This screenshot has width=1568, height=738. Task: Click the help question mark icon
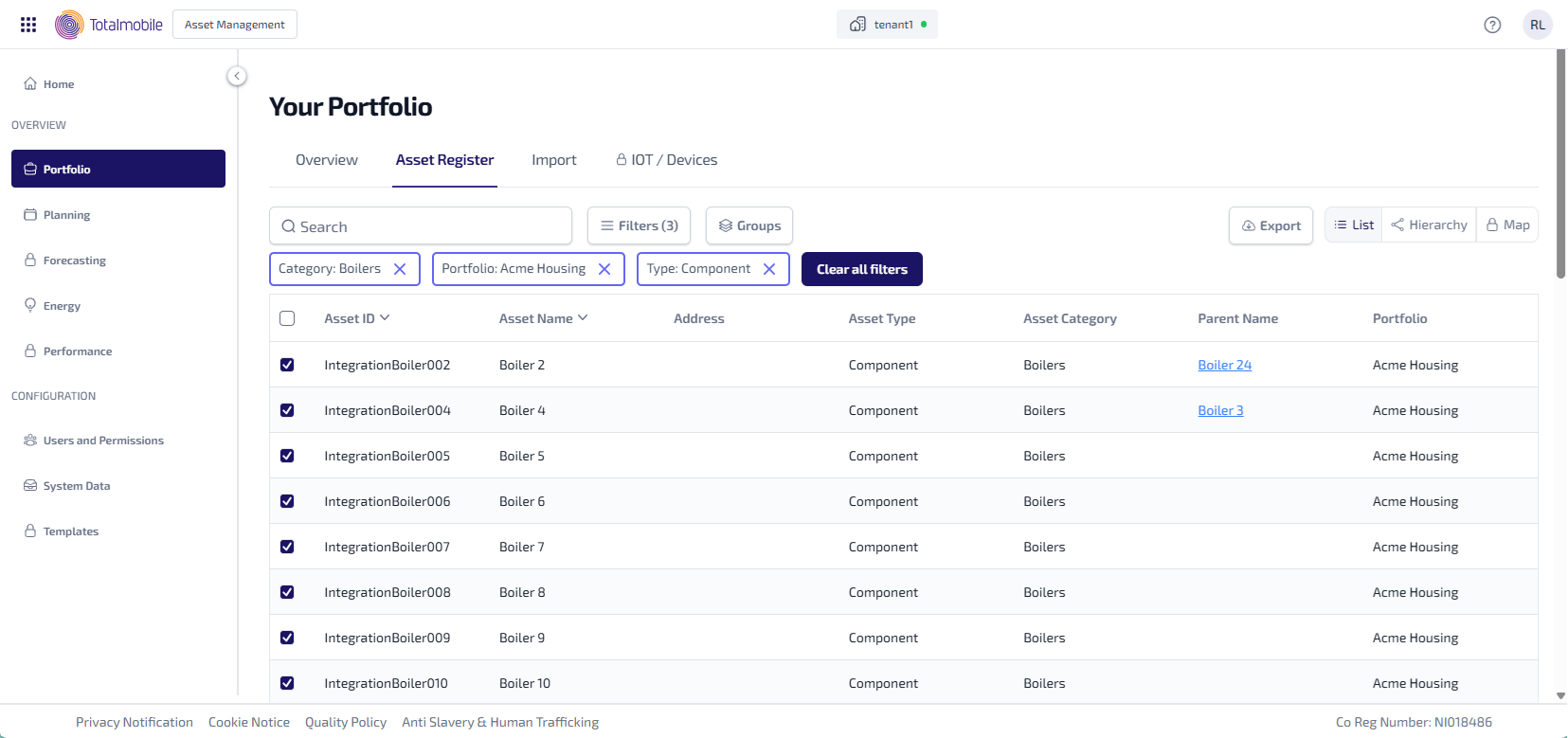pos(1492,25)
